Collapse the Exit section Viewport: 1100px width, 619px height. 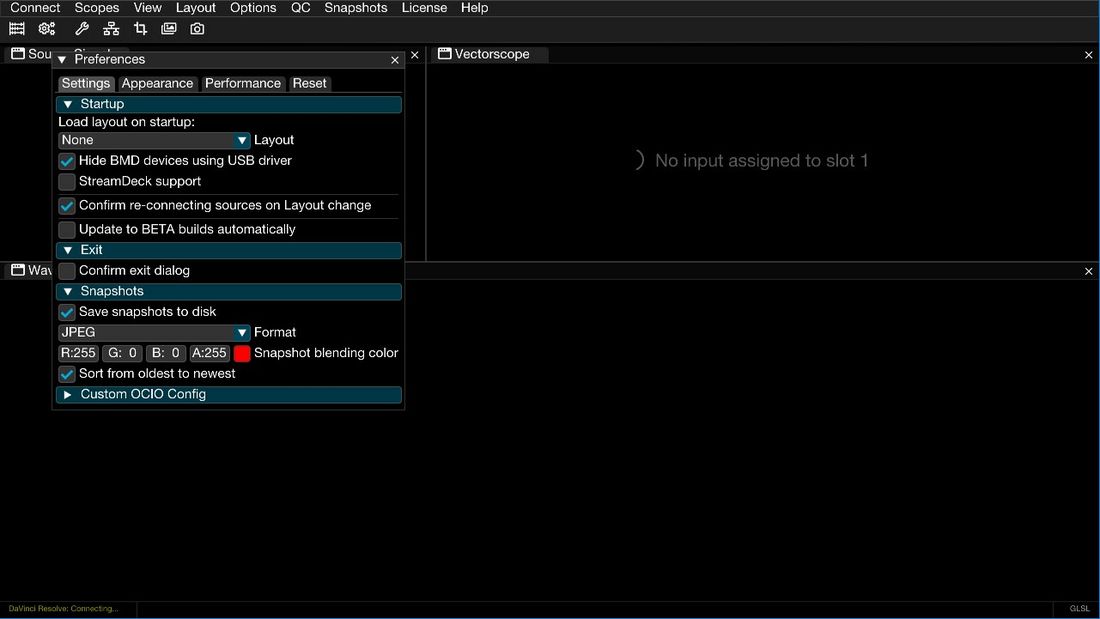229,251
